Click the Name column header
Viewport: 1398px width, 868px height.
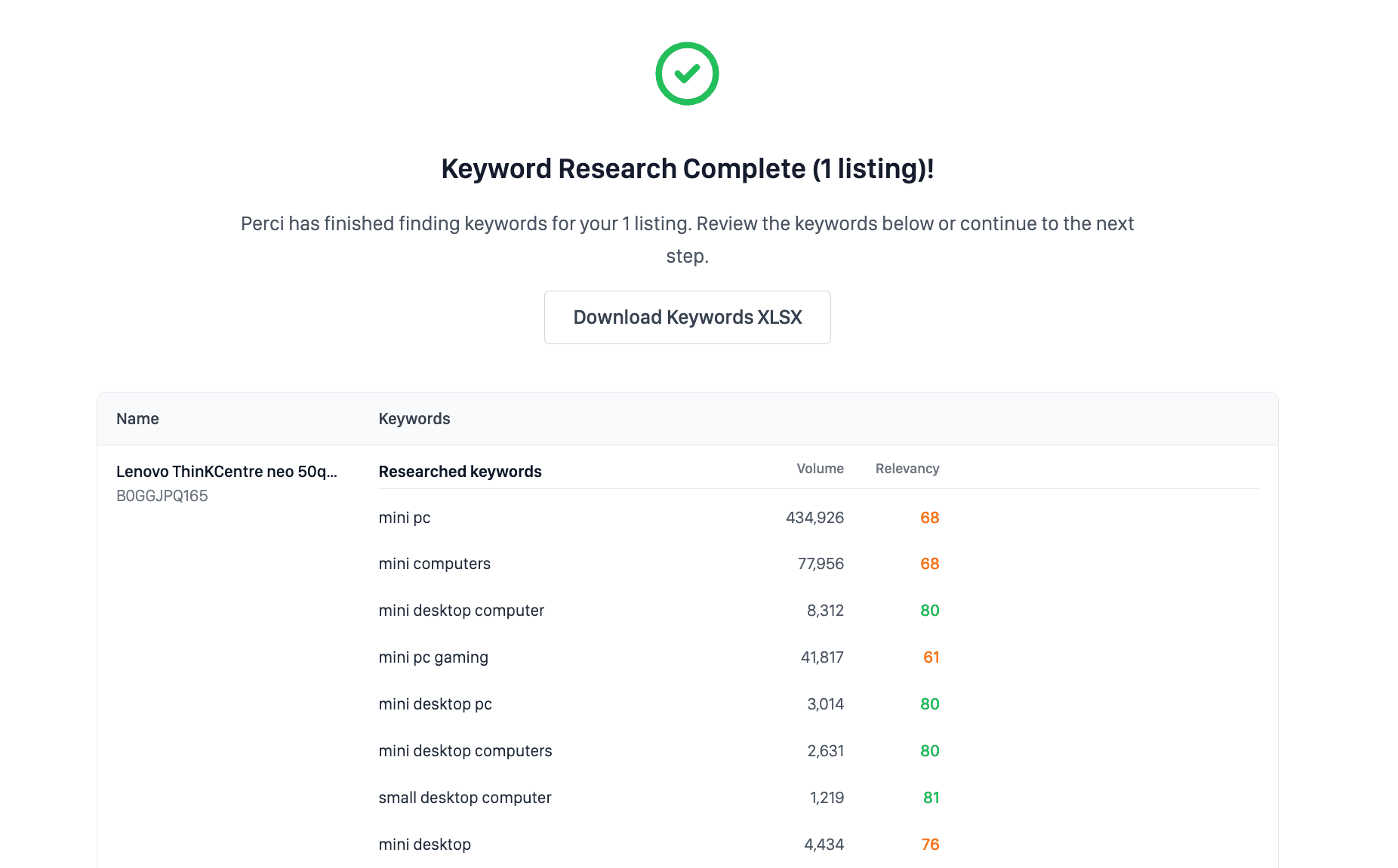click(x=137, y=419)
